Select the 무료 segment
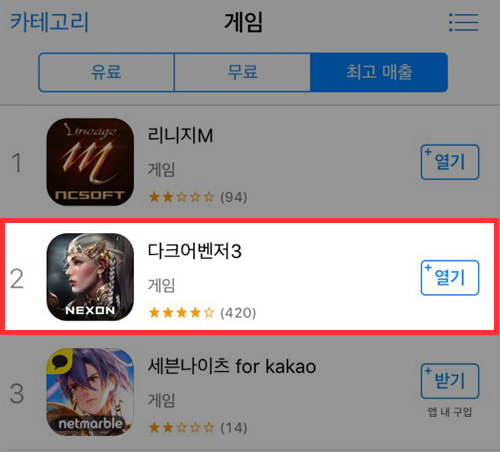The height and width of the screenshot is (452, 500). (x=242, y=72)
